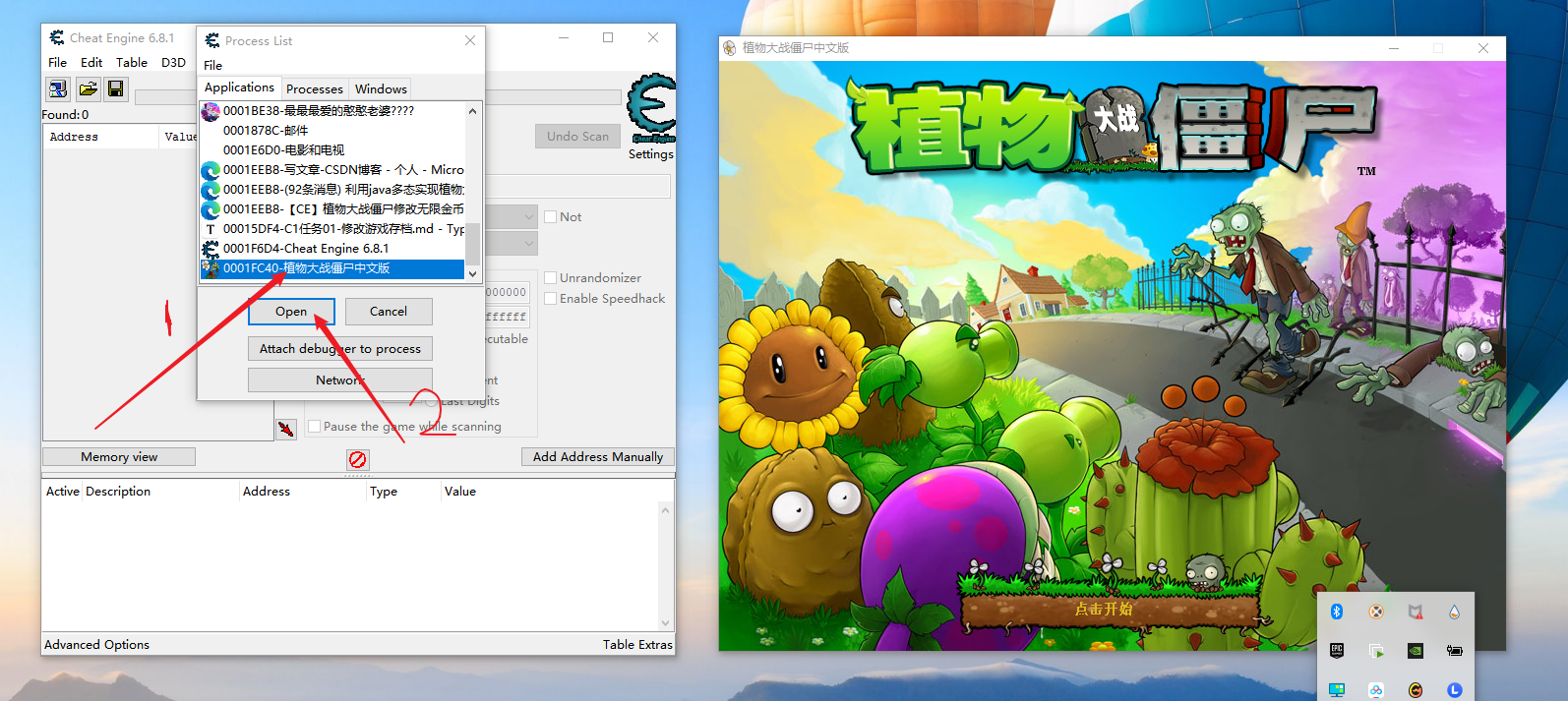Toggle the Not checkbox

point(551,216)
